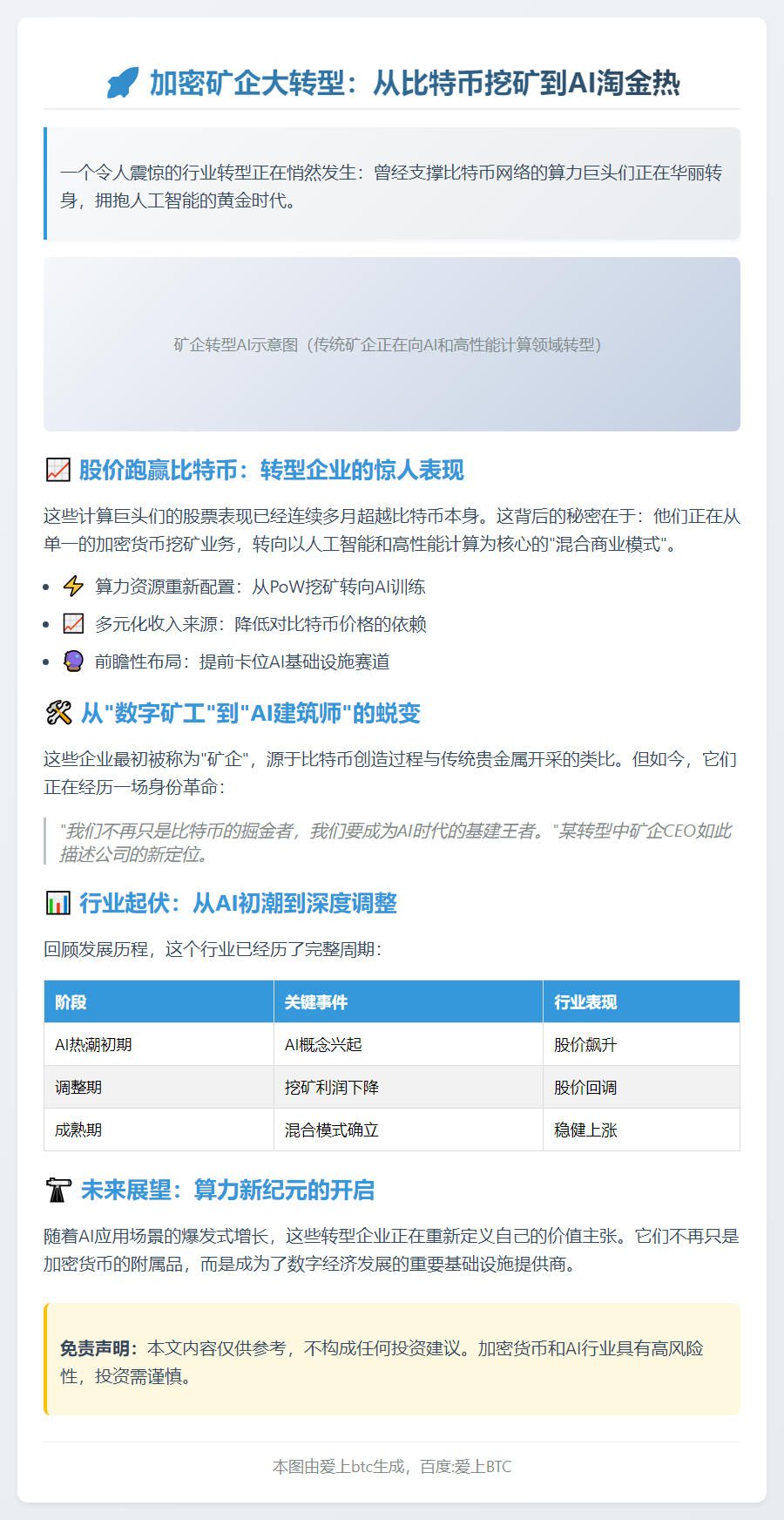Click the chart icon beside 股价跑赢比特币 heading
This screenshot has height=1520, width=784.
click(57, 470)
